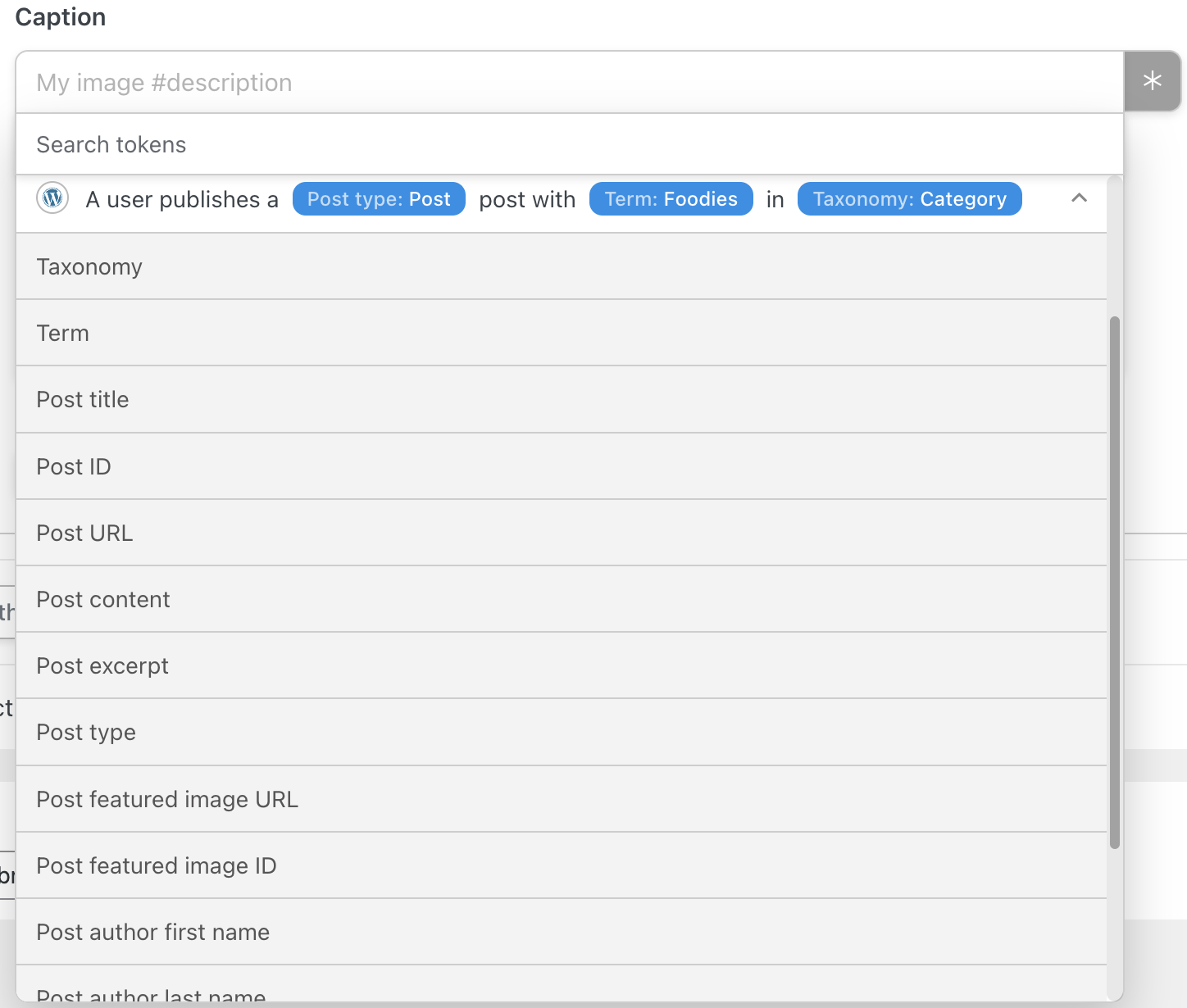Focus the Search tokens field
The height and width of the screenshot is (1008, 1187).
[x=570, y=144]
